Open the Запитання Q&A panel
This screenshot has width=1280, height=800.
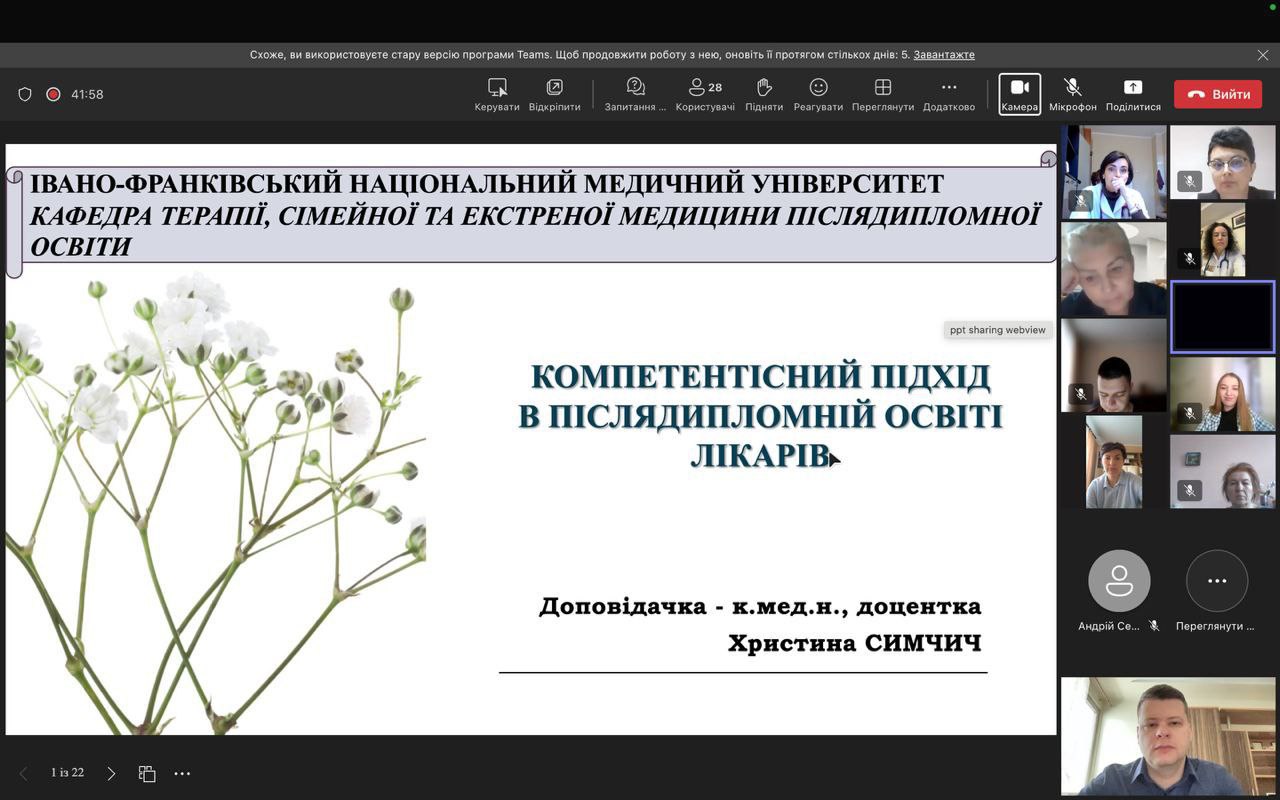pos(635,88)
